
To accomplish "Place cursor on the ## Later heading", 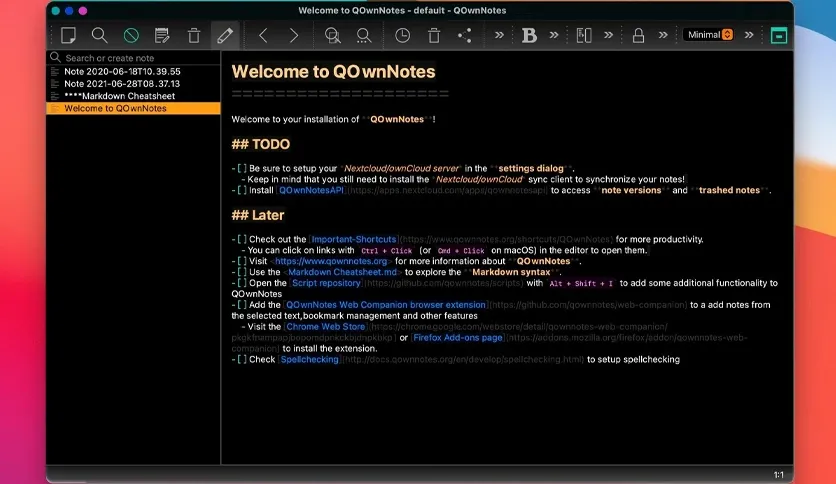I will [258, 215].
